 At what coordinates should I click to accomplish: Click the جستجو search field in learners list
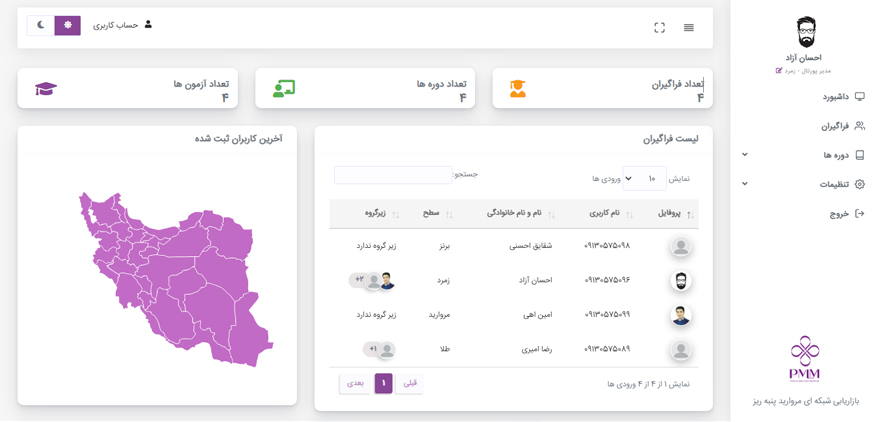(x=393, y=175)
